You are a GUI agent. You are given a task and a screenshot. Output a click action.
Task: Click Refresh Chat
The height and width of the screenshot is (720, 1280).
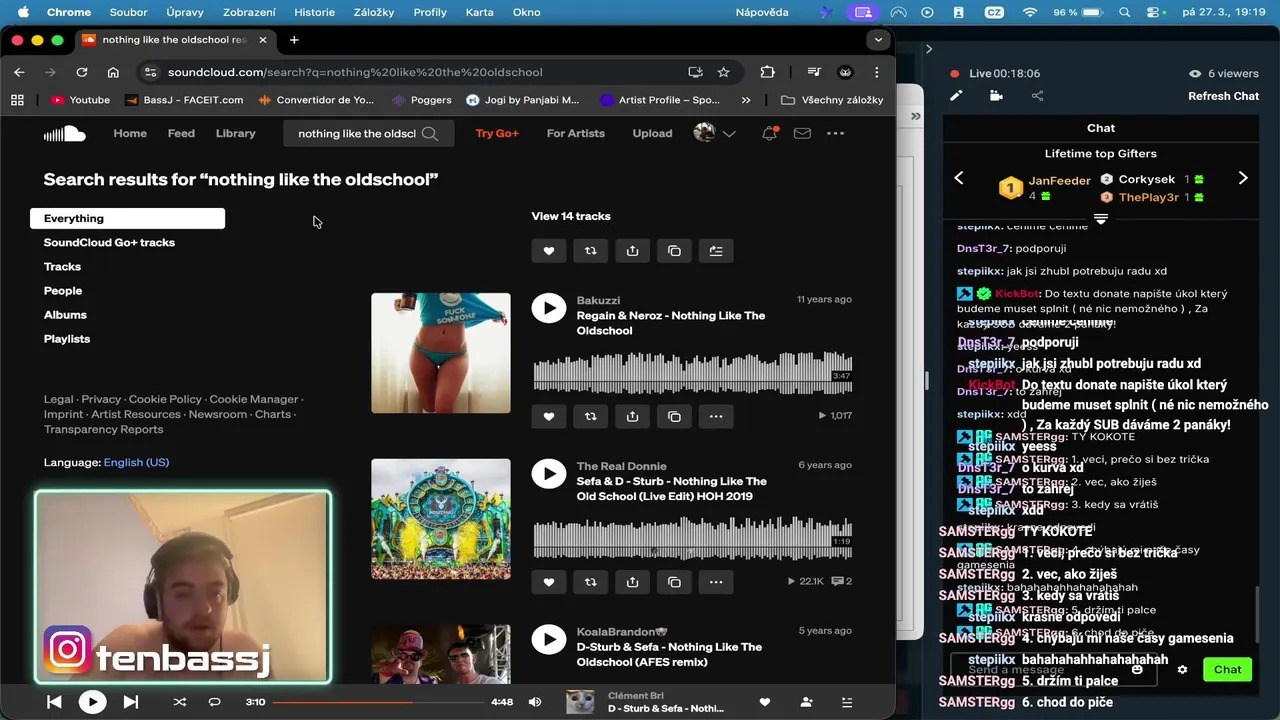coord(1223,96)
